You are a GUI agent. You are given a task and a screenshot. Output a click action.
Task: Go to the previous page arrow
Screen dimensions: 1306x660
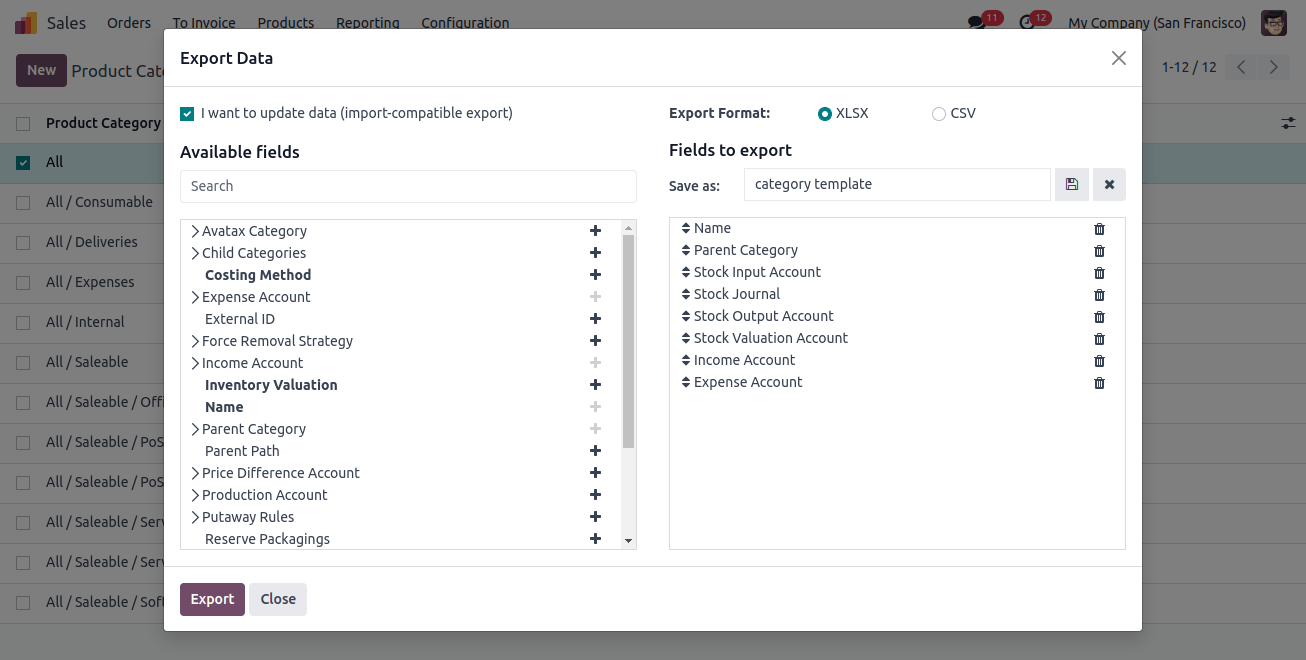point(1241,68)
